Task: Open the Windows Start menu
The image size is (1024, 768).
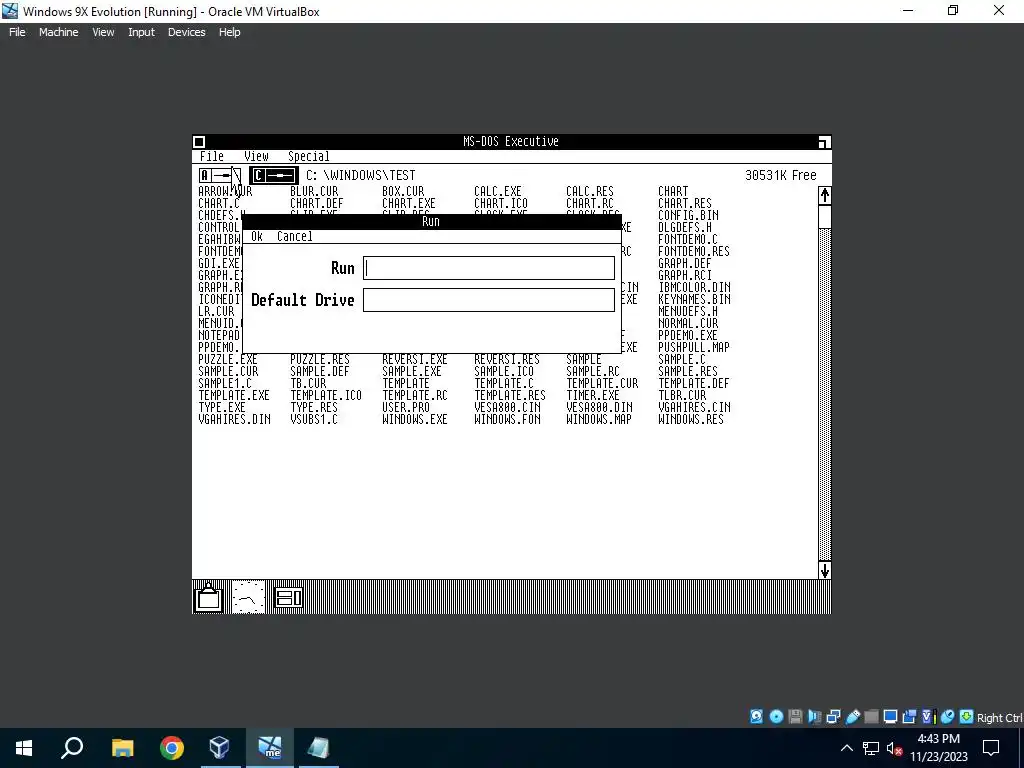Action: [x=24, y=748]
